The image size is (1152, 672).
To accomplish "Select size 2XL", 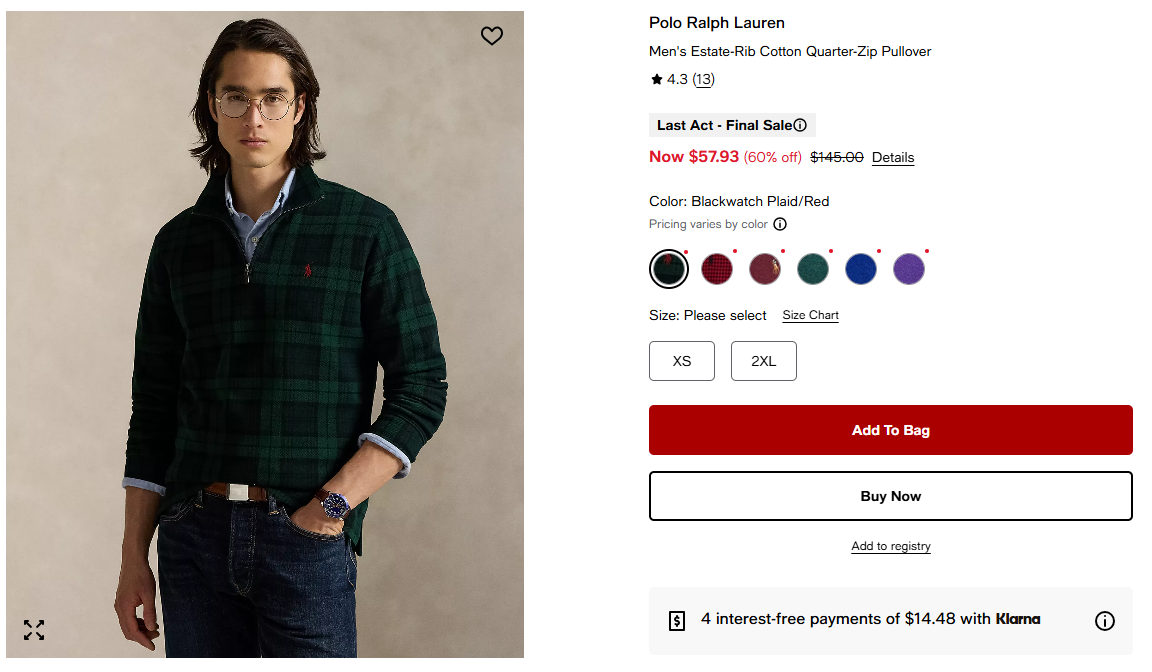I will [763, 361].
